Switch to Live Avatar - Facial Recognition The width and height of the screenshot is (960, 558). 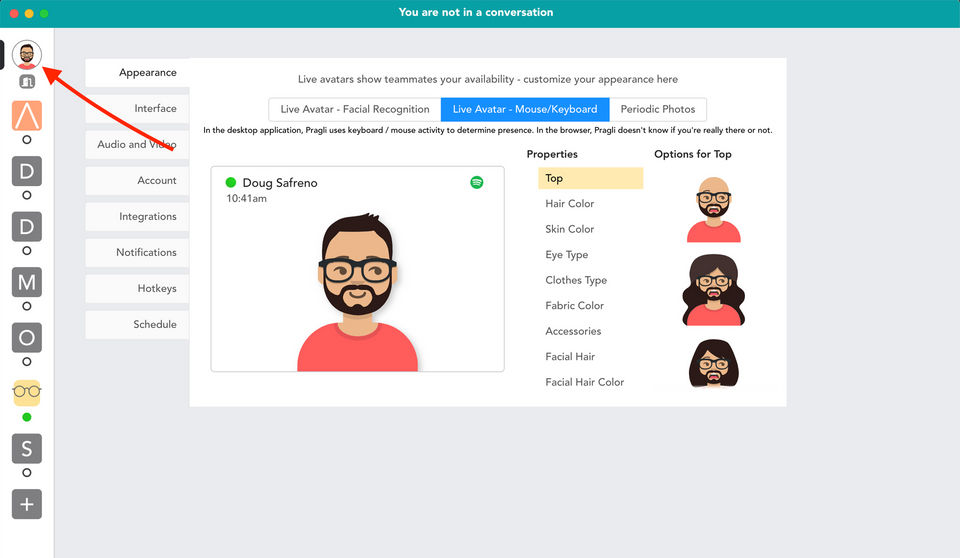(x=355, y=110)
